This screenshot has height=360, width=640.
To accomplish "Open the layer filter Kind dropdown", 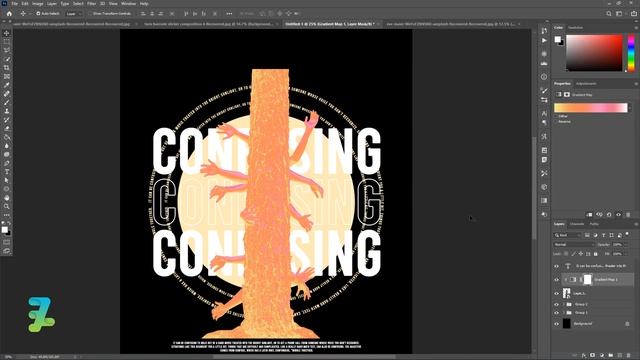I will 567,235.
